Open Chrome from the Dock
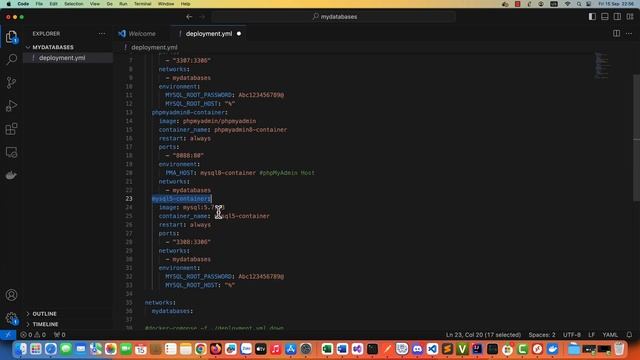Screen dimensions: 640x360 [200, 349]
